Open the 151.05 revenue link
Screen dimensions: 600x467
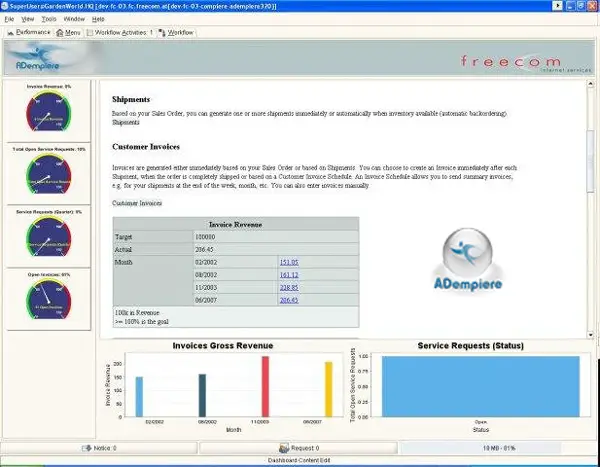(x=289, y=262)
